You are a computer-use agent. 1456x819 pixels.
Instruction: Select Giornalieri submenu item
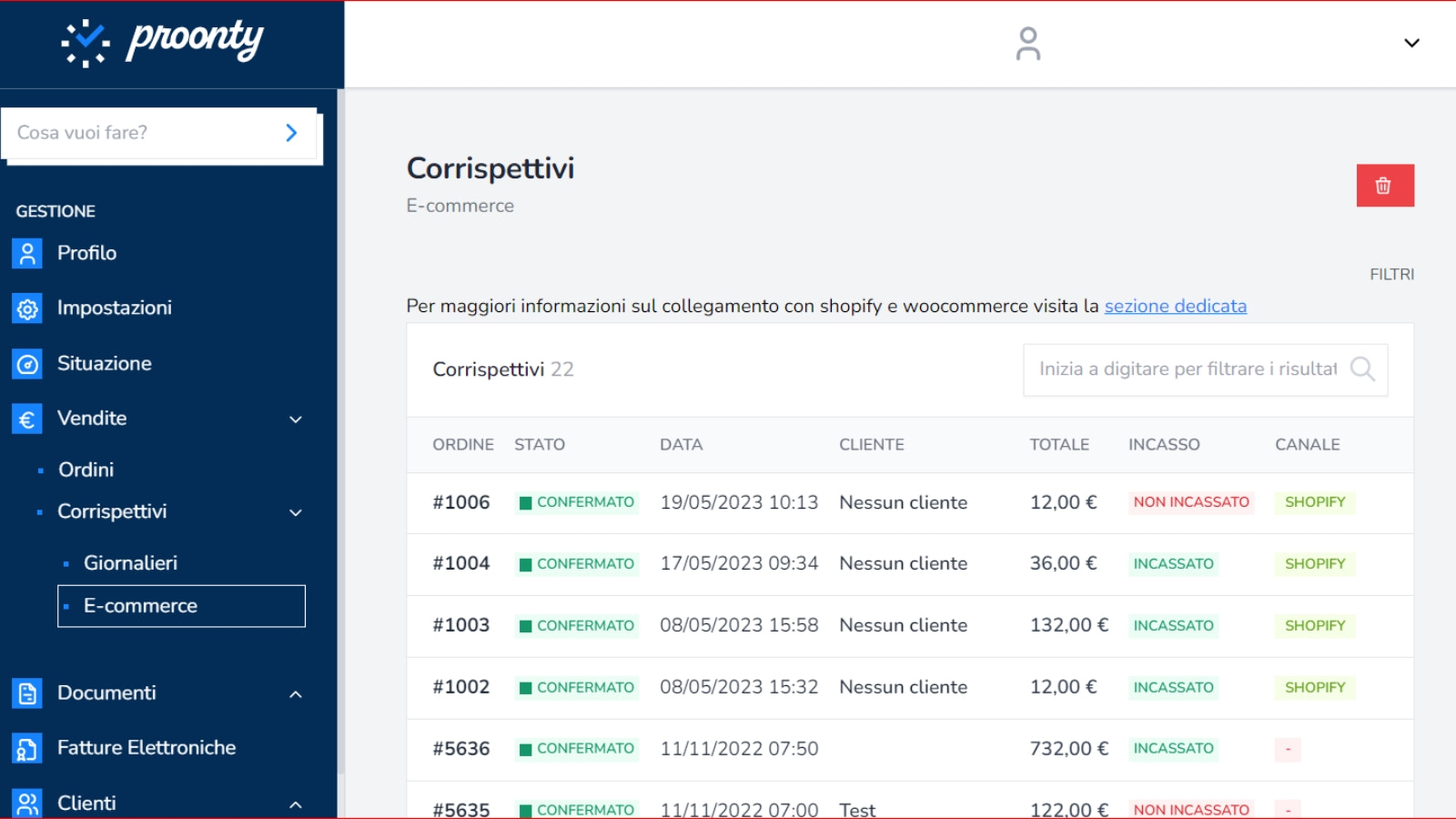click(x=130, y=563)
